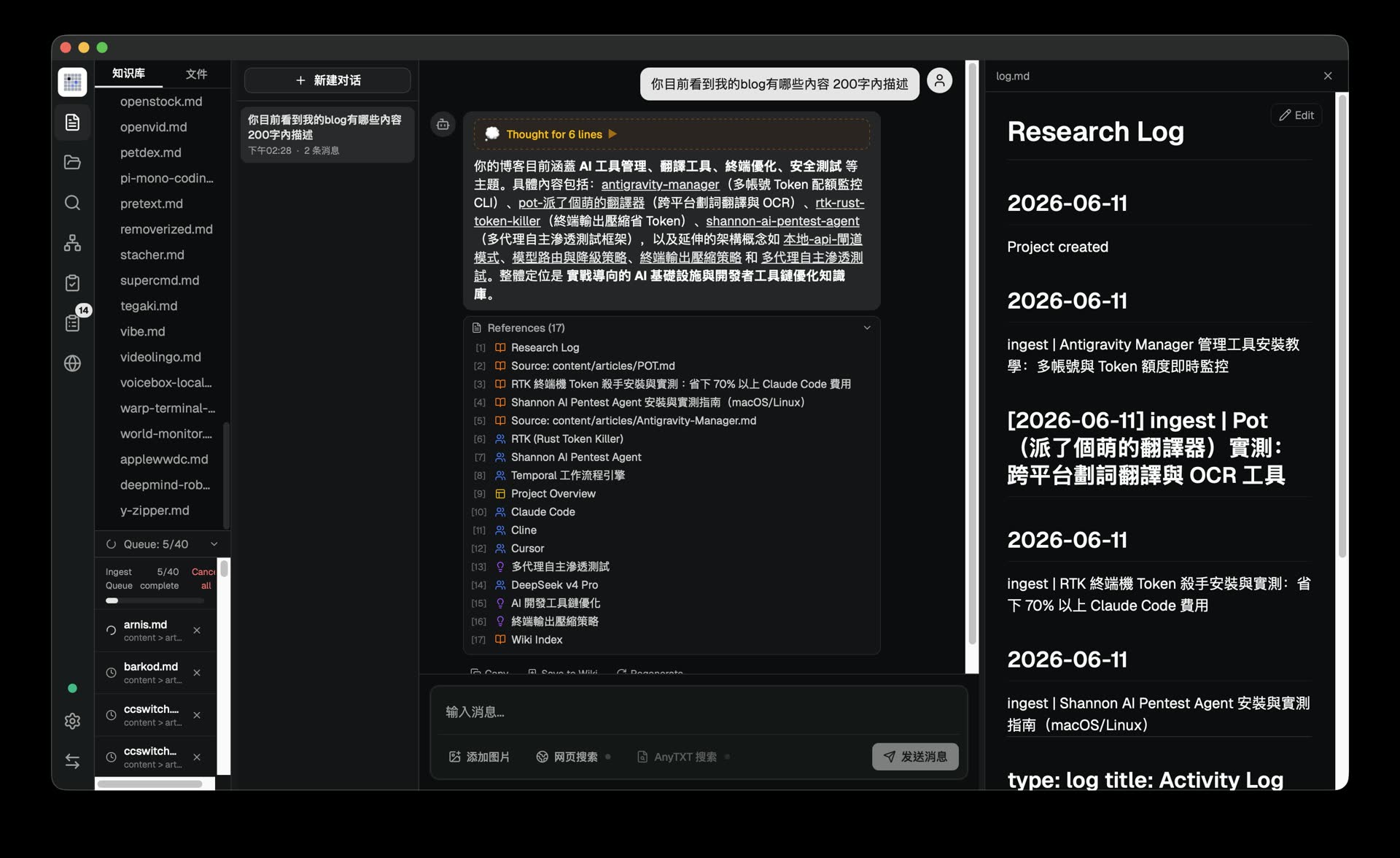Focus the 输入消息 message input field
The width and height of the screenshot is (1400, 858).
click(x=699, y=711)
